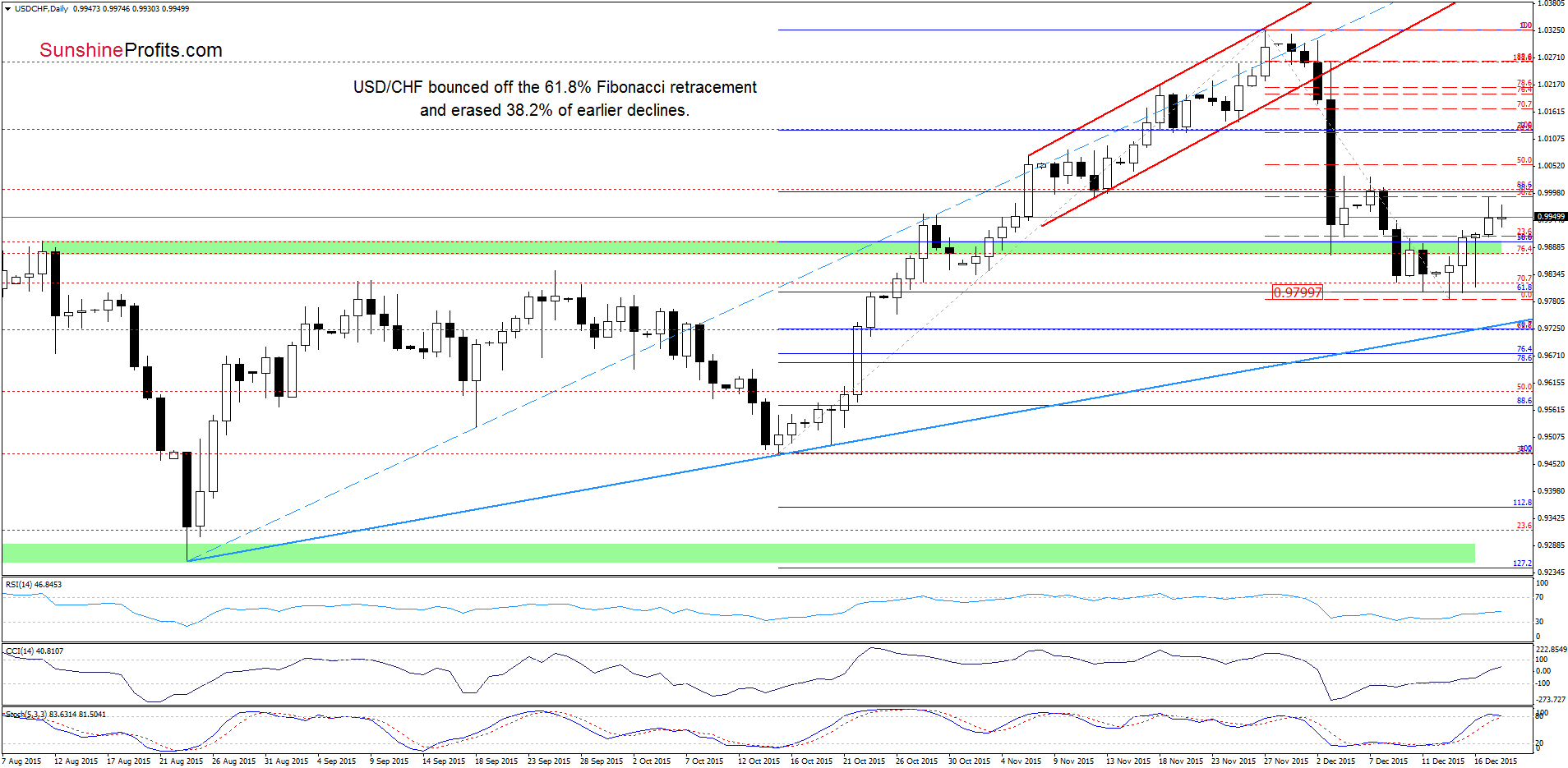Click the red 0.97997 price label
The image size is (1568, 768).
tap(1298, 292)
